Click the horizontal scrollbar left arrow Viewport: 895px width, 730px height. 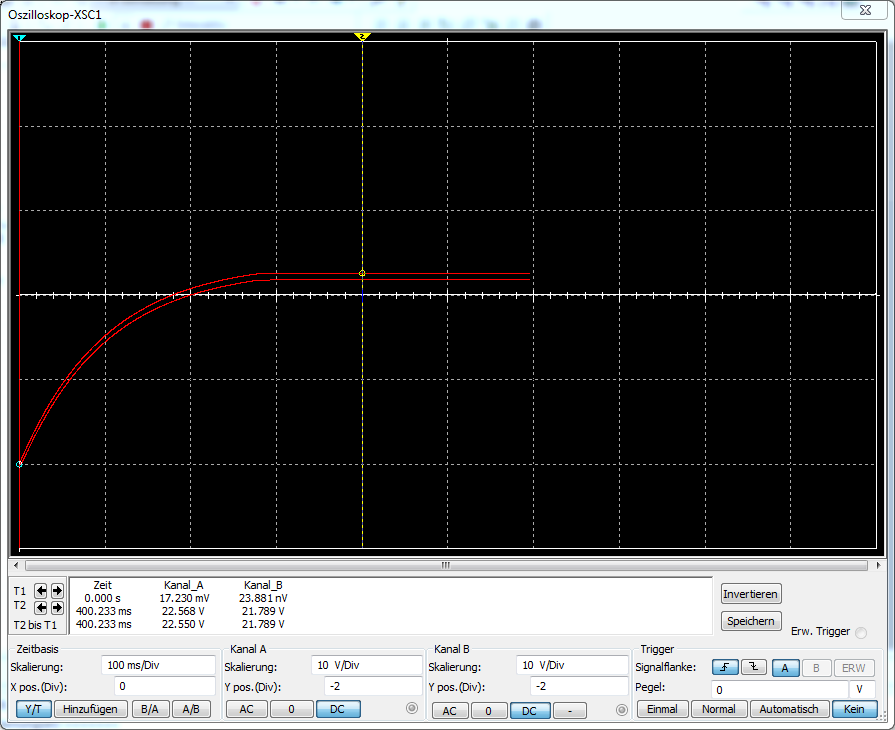tap(16, 566)
